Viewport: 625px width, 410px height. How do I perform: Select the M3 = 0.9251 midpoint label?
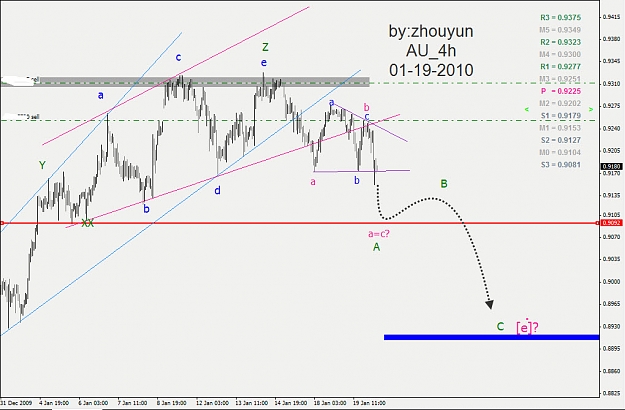click(x=560, y=79)
